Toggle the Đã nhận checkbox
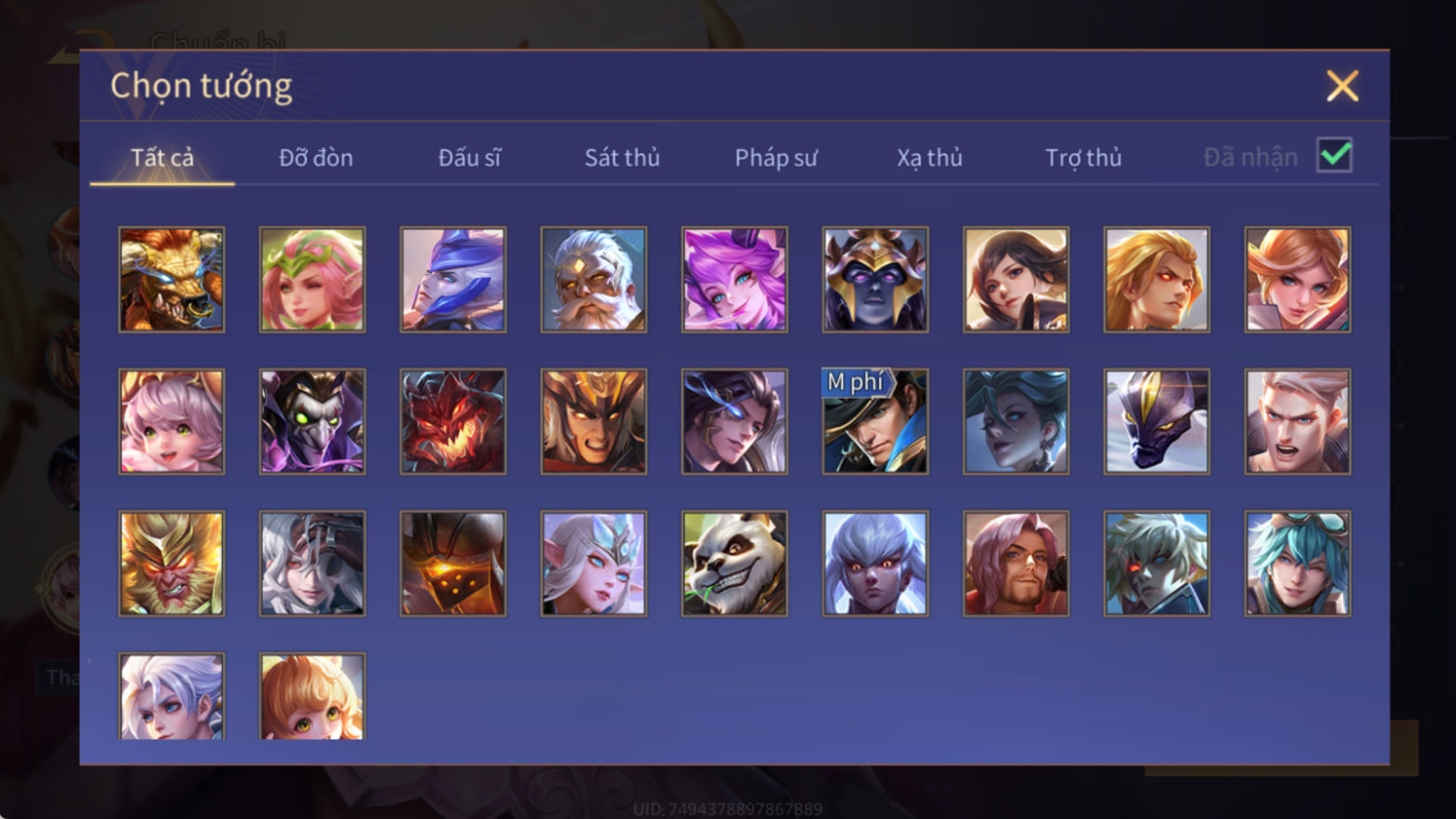This screenshot has height=819, width=1456. pos(1334,156)
